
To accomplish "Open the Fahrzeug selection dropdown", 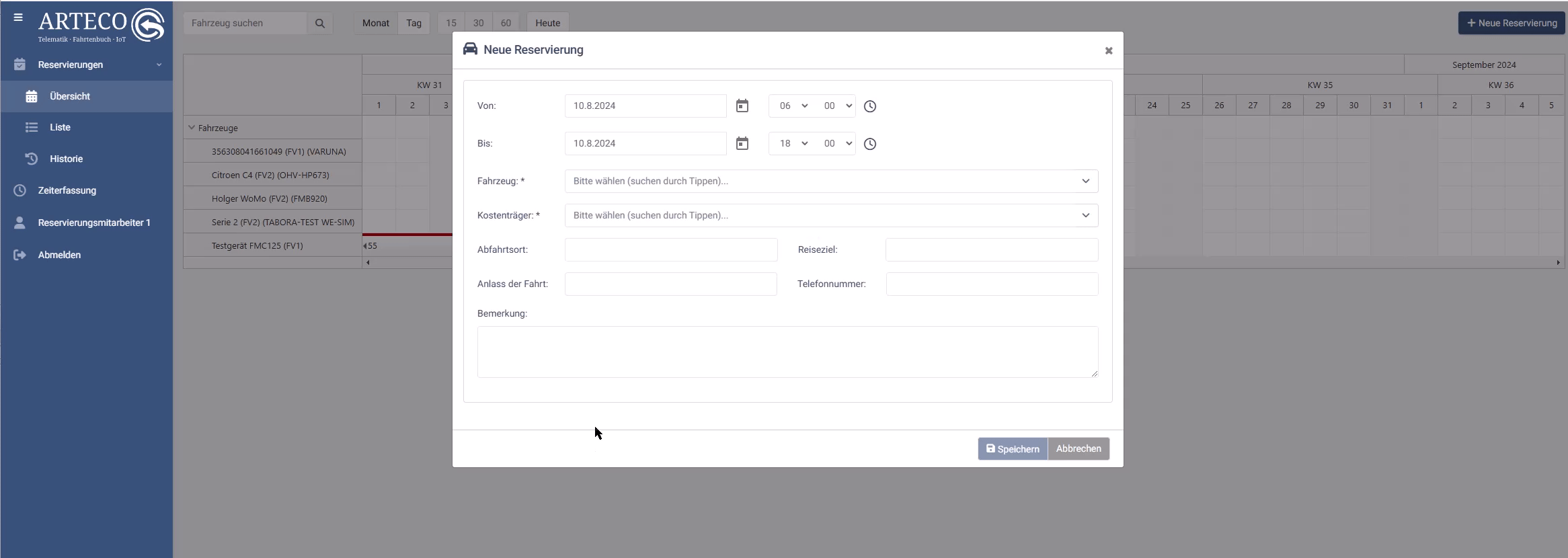I will click(x=831, y=181).
